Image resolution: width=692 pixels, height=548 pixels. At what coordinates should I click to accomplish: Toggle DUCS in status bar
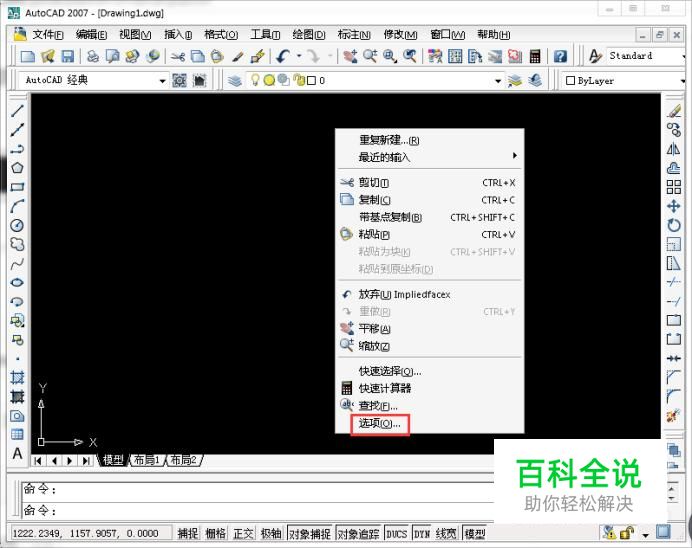point(397,533)
